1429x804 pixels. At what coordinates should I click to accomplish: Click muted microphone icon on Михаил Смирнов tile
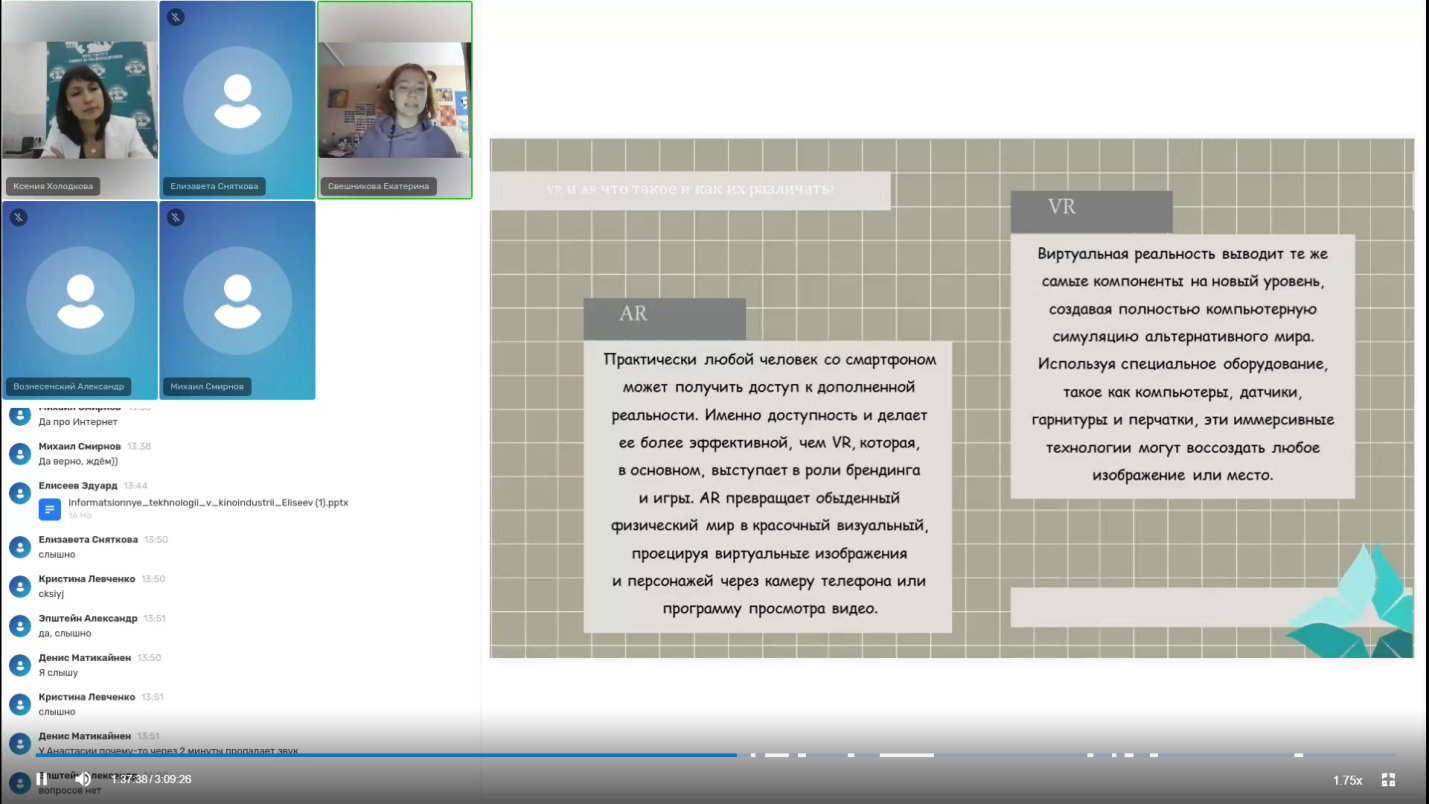(x=176, y=217)
